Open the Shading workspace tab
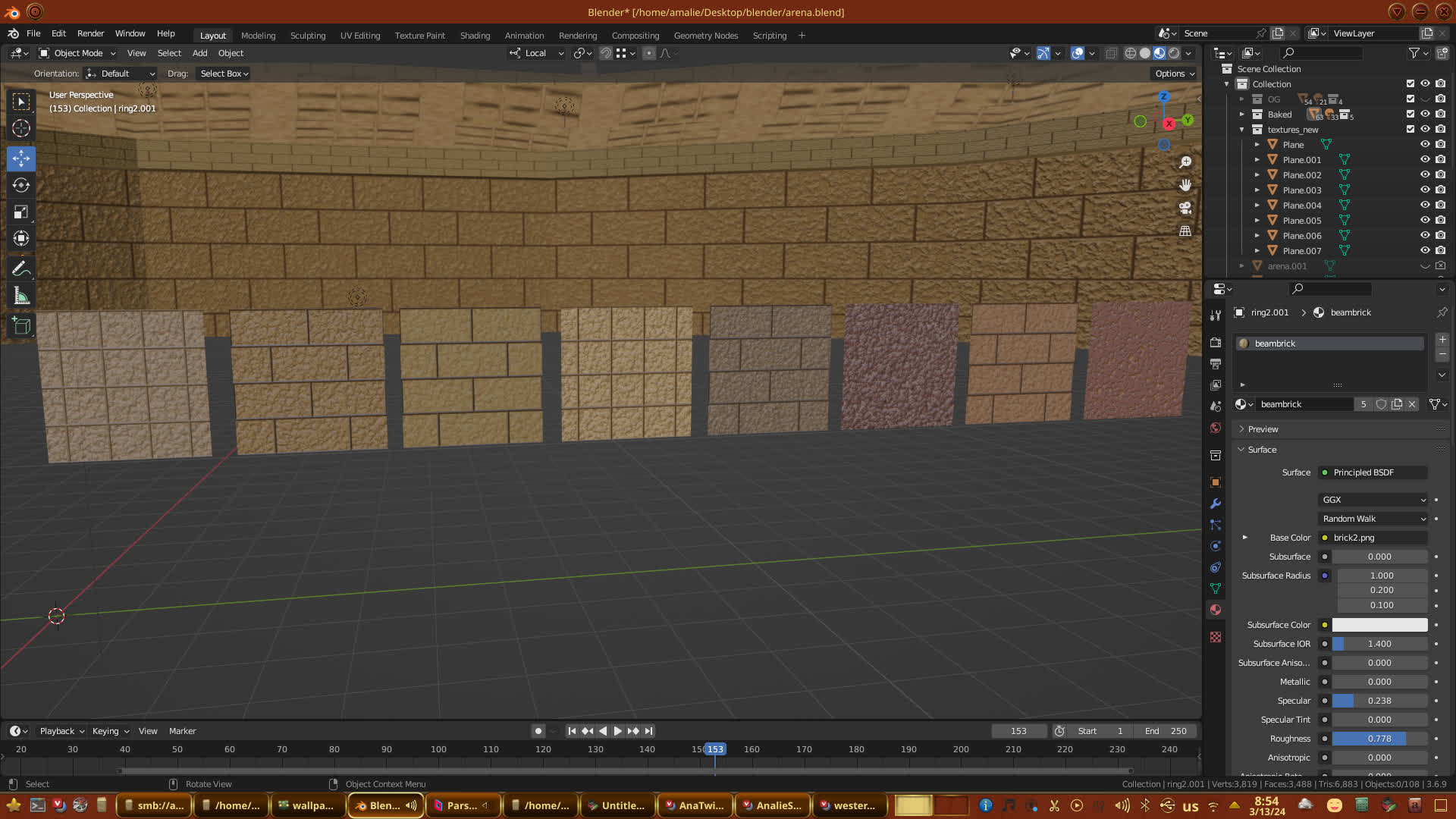Viewport: 1456px width, 819px height. pos(475,36)
